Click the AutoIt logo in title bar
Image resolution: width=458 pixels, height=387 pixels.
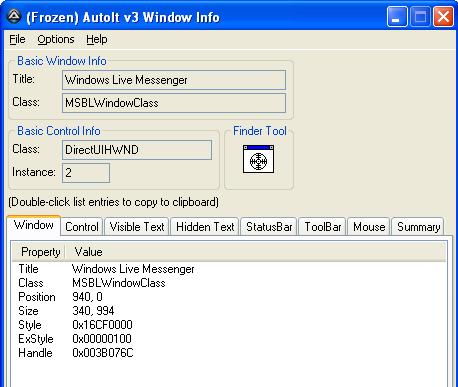(14, 16)
